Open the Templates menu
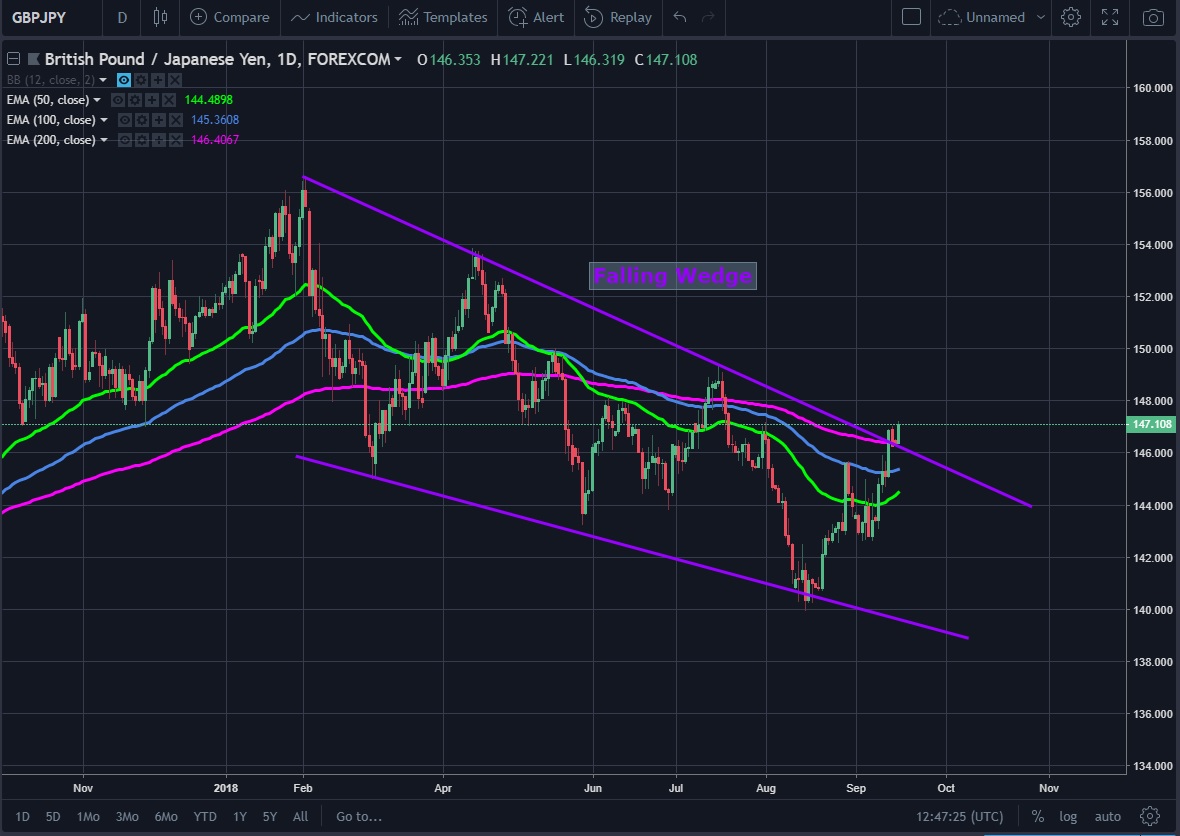1180x836 pixels. click(443, 17)
